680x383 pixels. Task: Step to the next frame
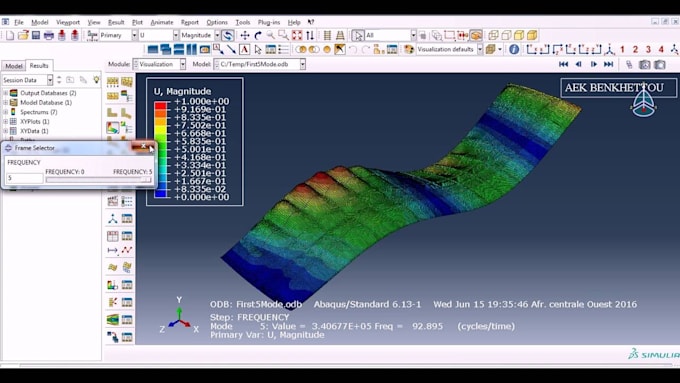click(x=594, y=64)
